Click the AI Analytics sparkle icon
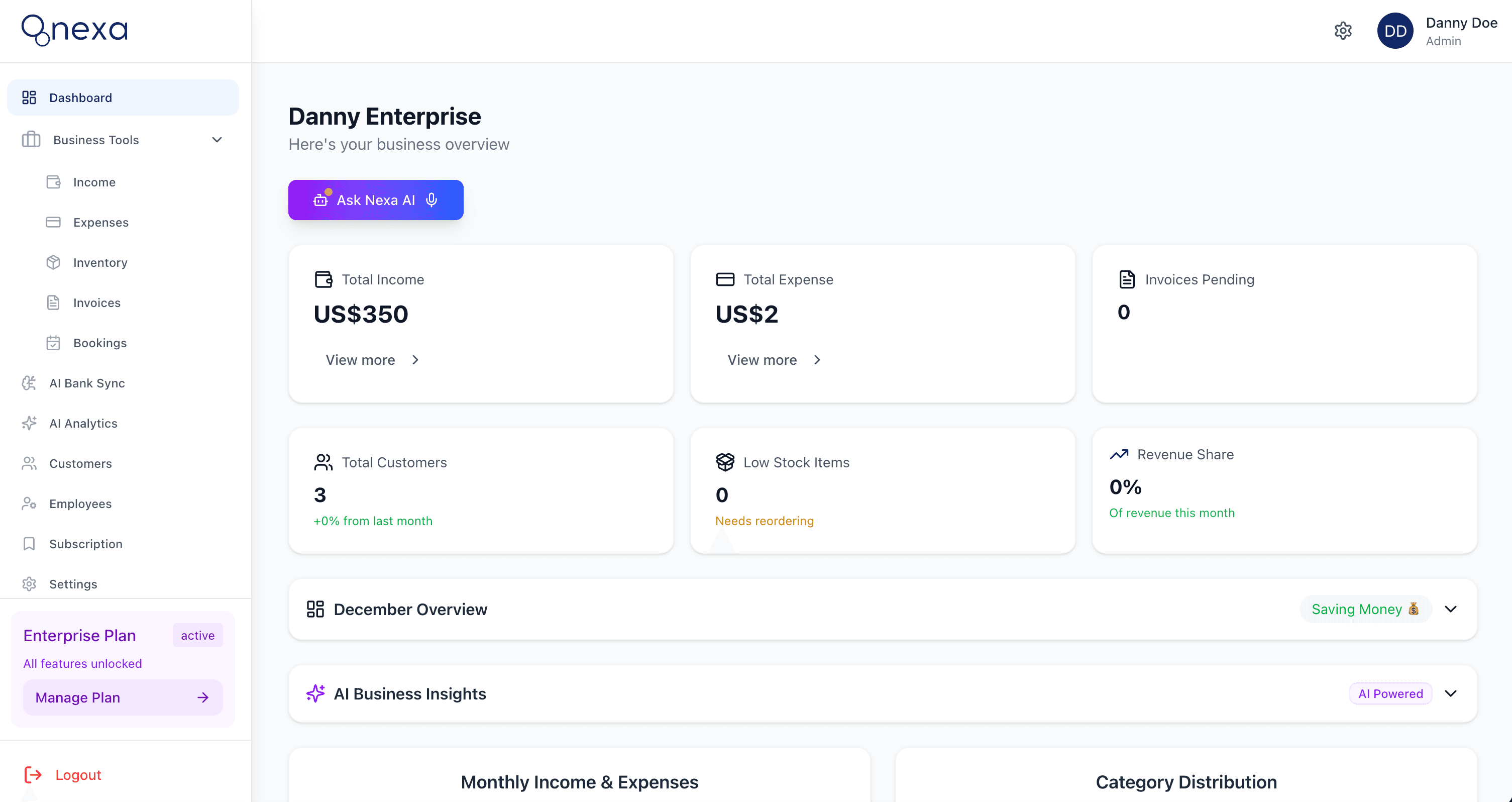This screenshot has width=1512, height=802. tap(29, 423)
